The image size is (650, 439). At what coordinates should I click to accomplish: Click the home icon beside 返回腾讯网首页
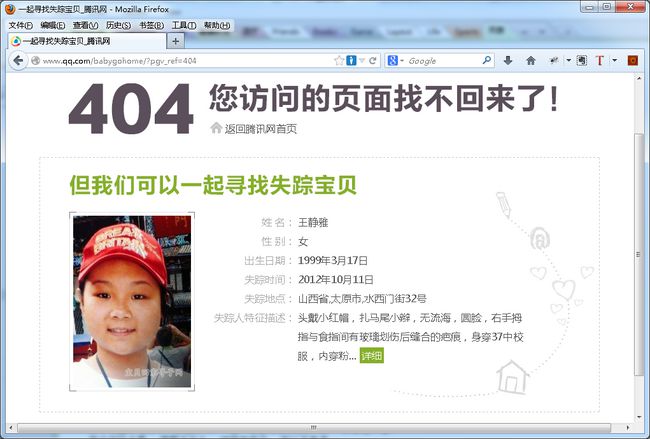click(216, 128)
